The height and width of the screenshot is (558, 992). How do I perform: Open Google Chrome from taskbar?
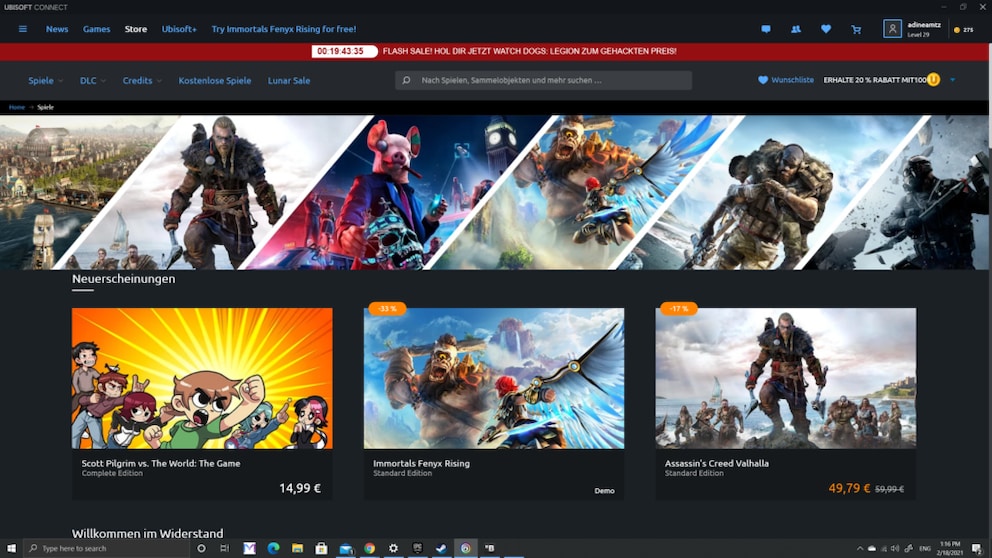click(369, 548)
